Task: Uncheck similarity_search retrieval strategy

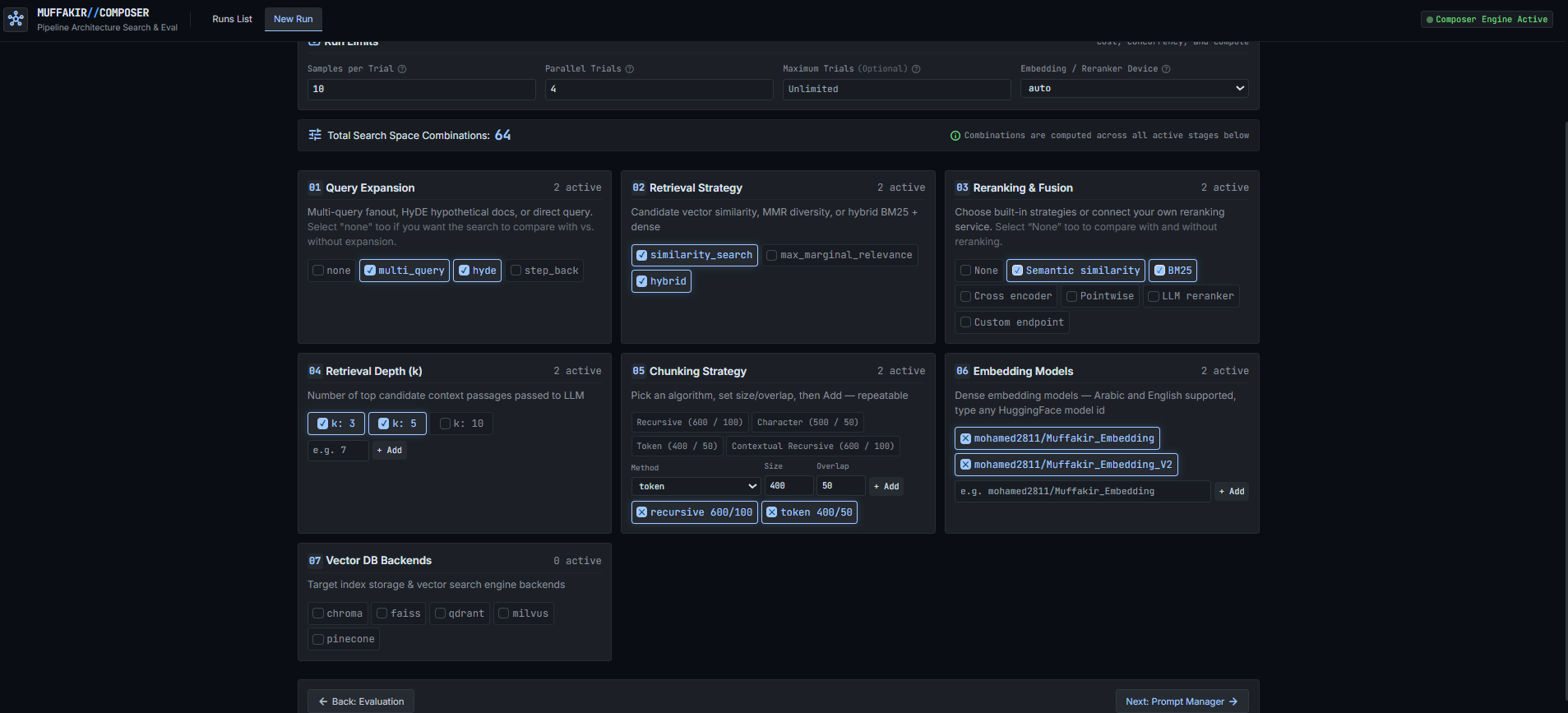Action: (x=694, y=255)
